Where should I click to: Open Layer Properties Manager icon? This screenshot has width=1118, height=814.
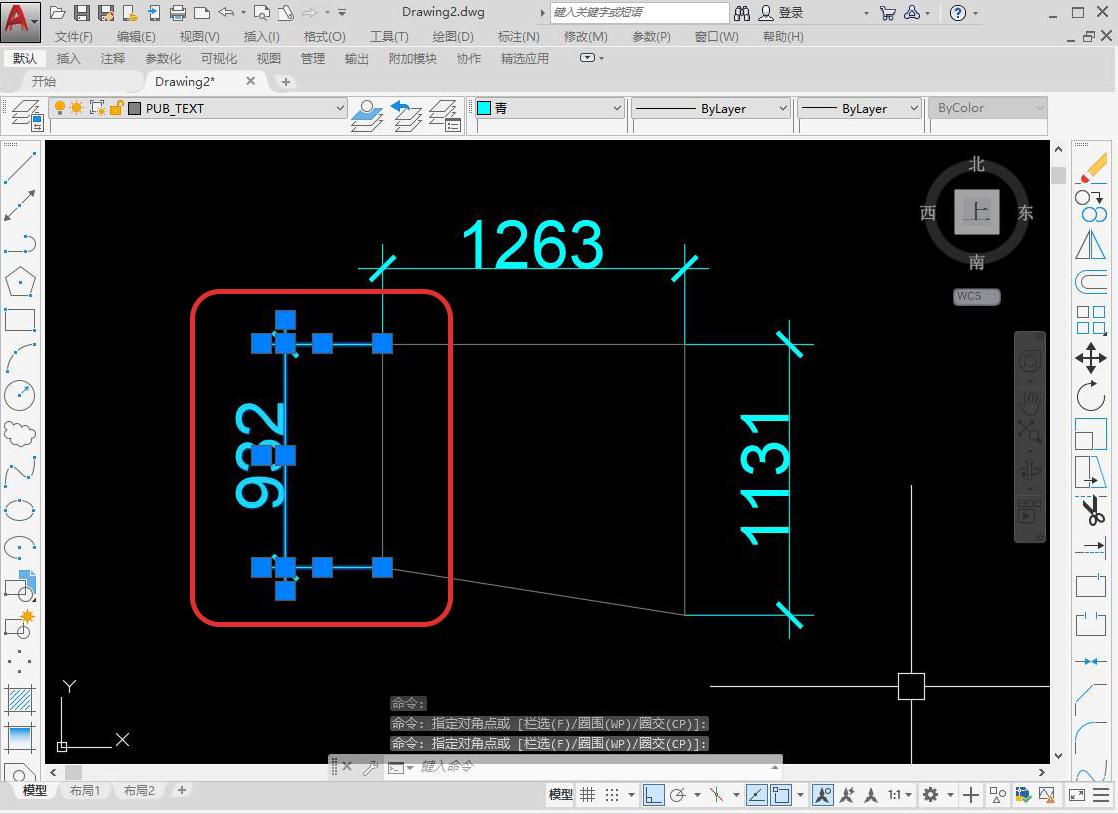[x=24, y=115]
